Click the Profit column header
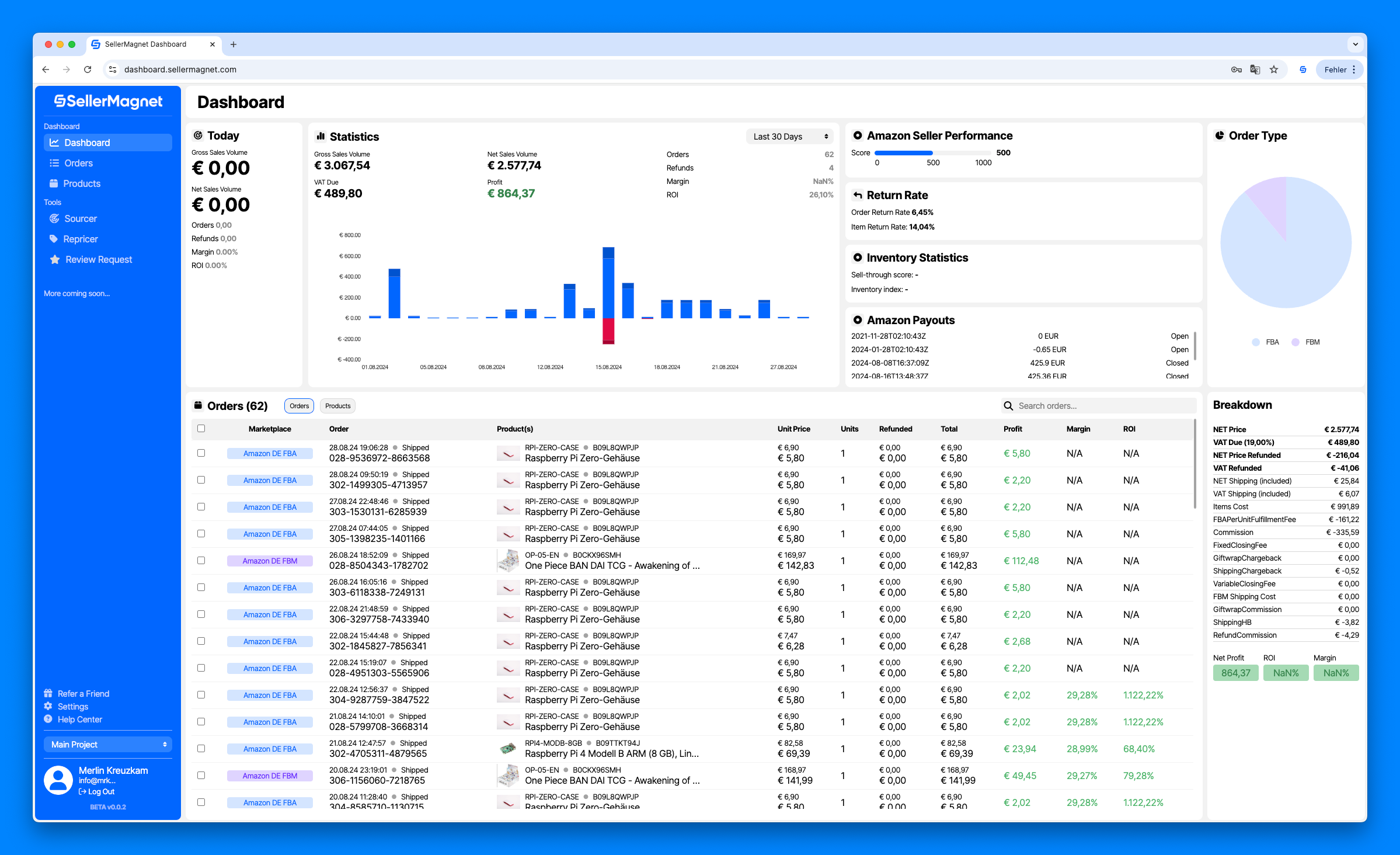This screenshot has width=1400, height=855. tap(1013, 429)
